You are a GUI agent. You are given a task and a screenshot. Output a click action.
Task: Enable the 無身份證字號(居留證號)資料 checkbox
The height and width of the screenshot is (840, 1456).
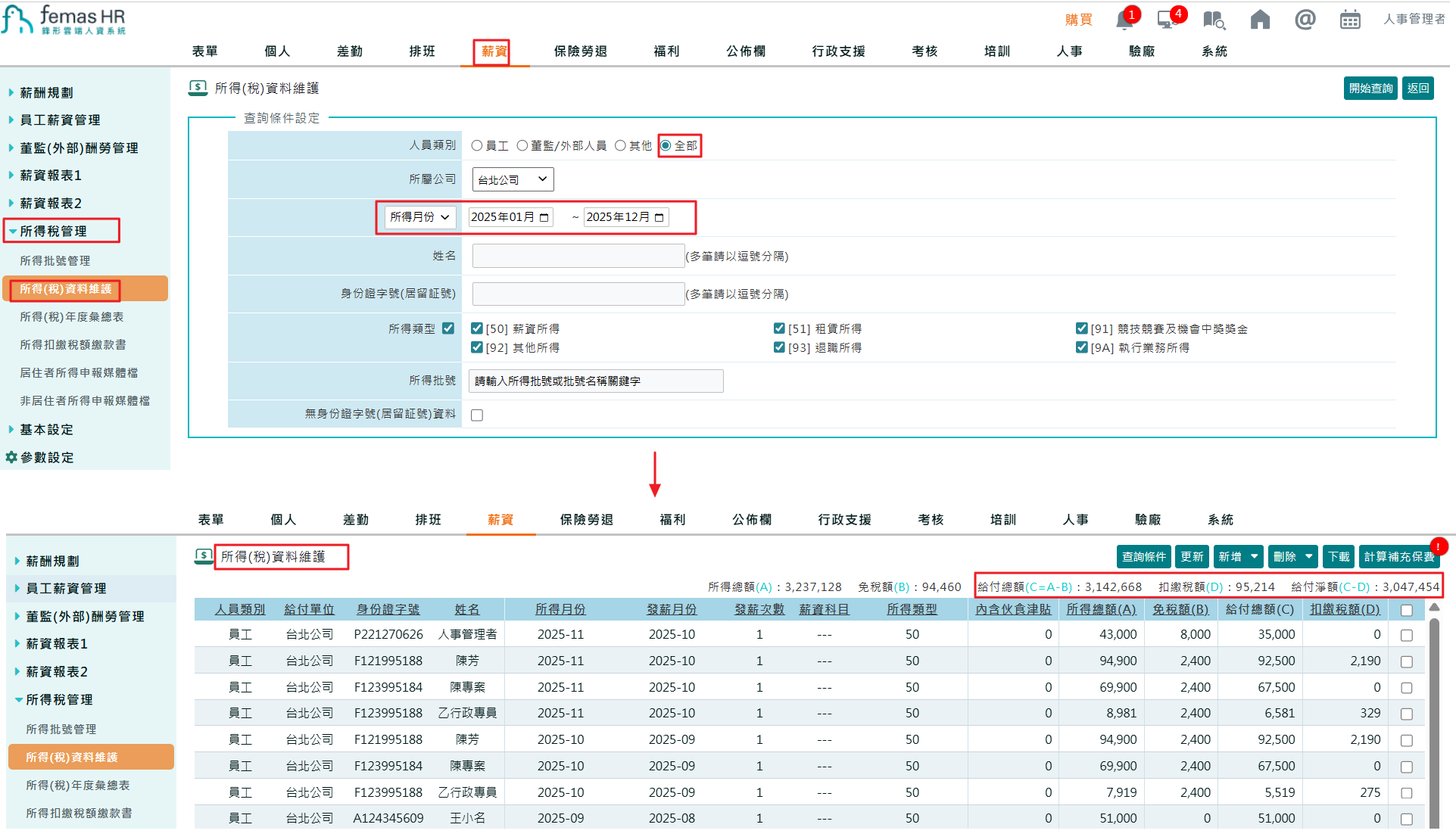tap(476, 414)
